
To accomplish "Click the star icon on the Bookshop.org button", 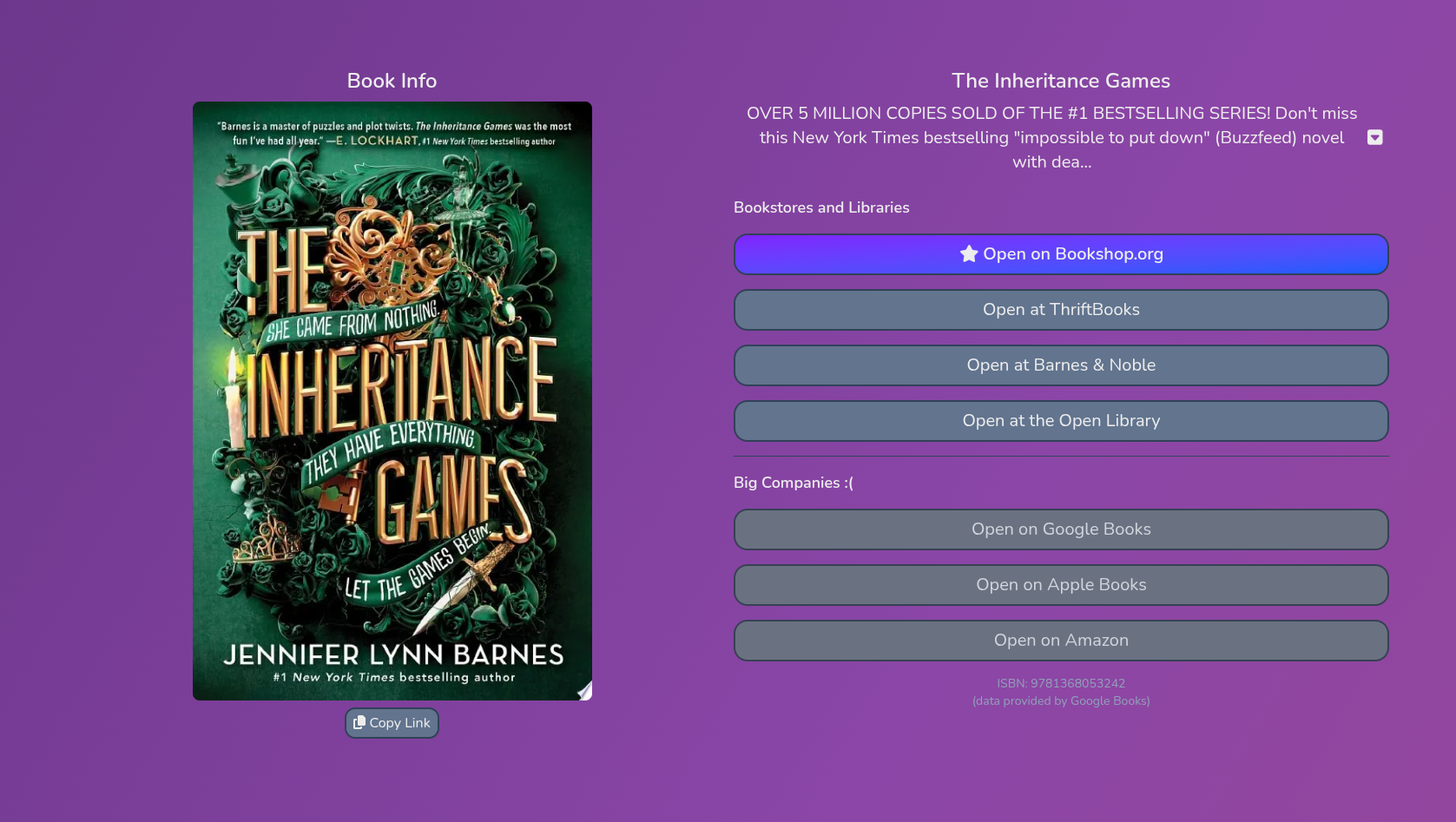I will (969, 253).
